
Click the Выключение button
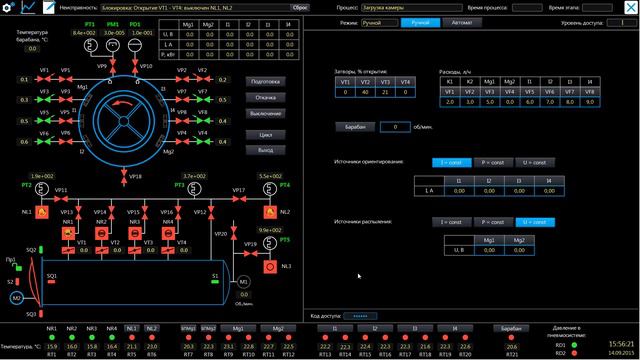click(265, 113)
